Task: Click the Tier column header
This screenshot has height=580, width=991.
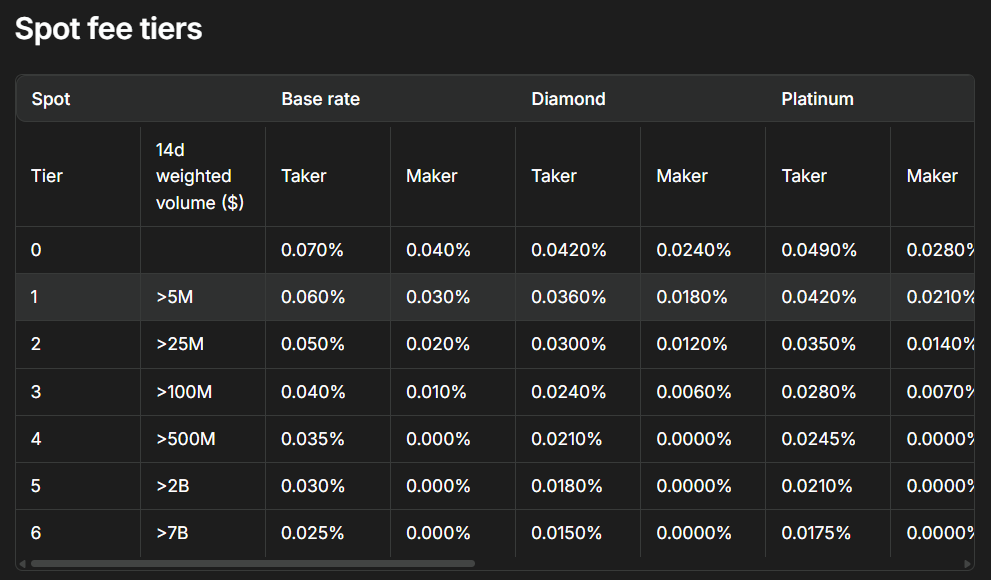Action: (46, 176)
